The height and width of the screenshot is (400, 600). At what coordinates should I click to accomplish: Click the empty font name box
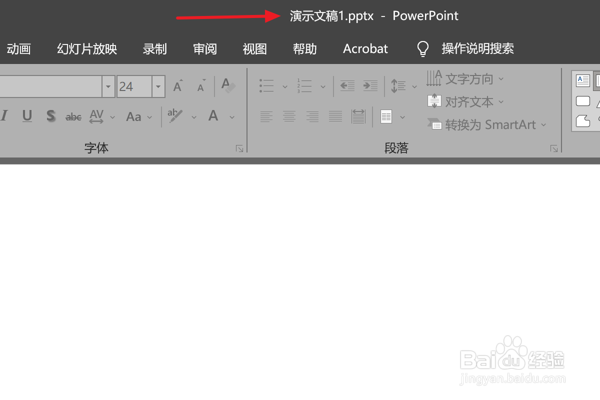click(51, 87)
